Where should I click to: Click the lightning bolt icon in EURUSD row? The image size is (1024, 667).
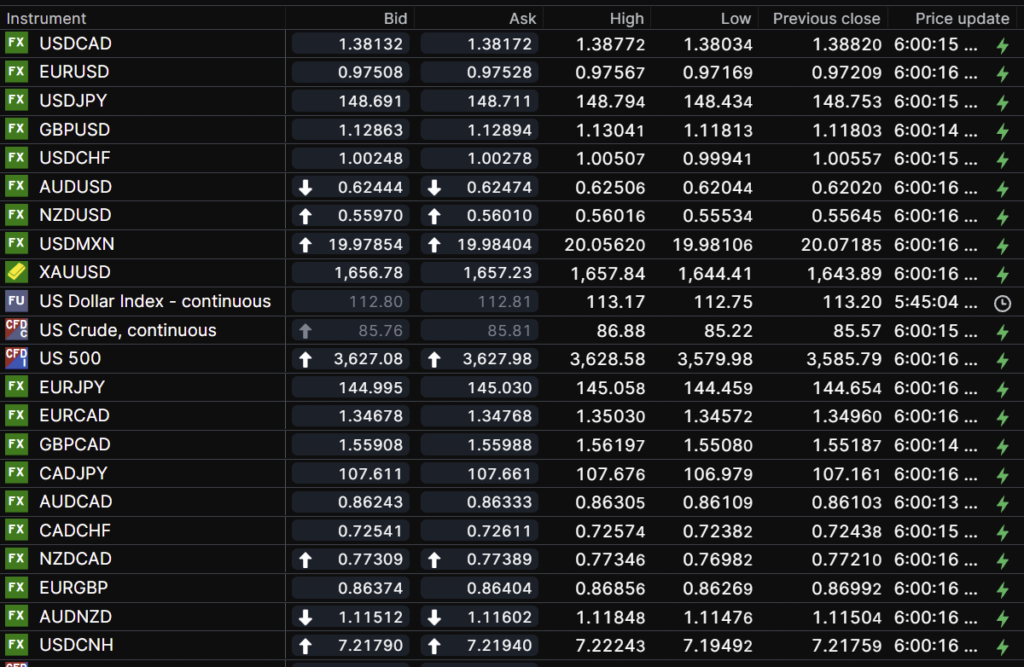(1002, 73)
